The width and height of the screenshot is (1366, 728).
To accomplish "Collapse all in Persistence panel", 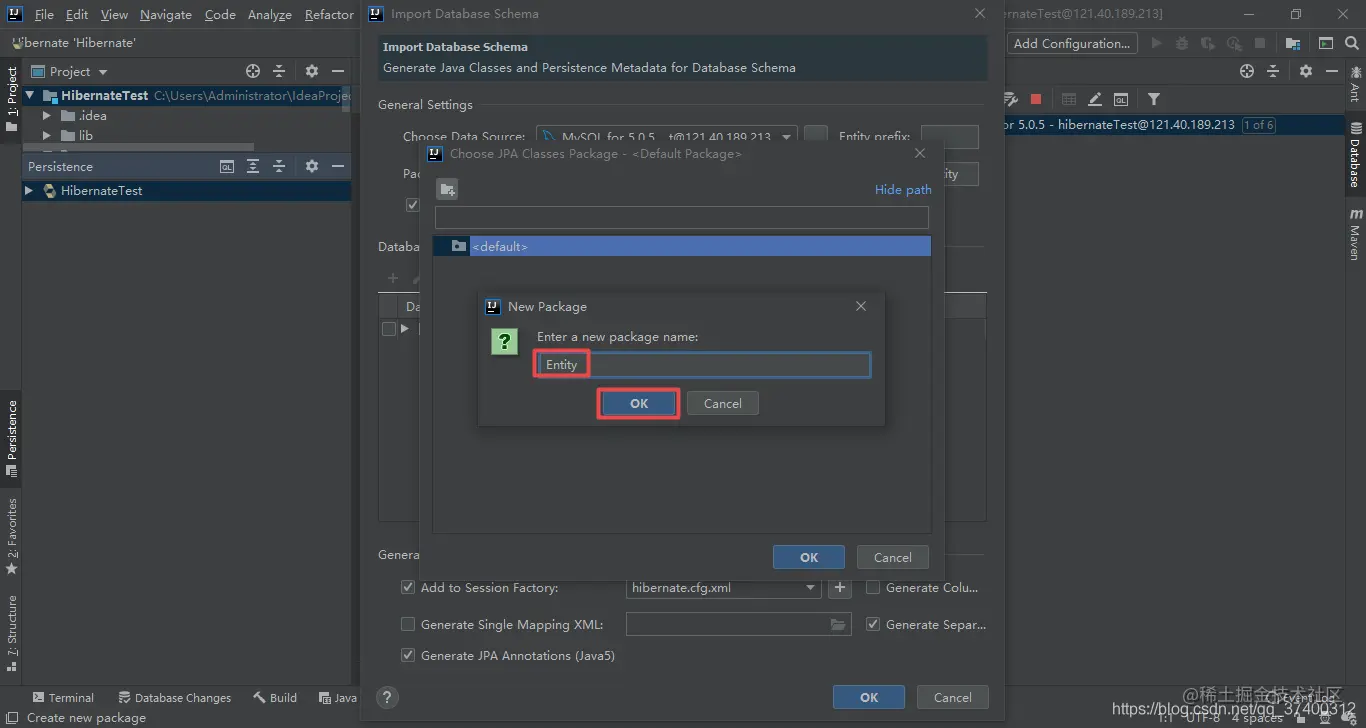I will click(x=279, y=166).
